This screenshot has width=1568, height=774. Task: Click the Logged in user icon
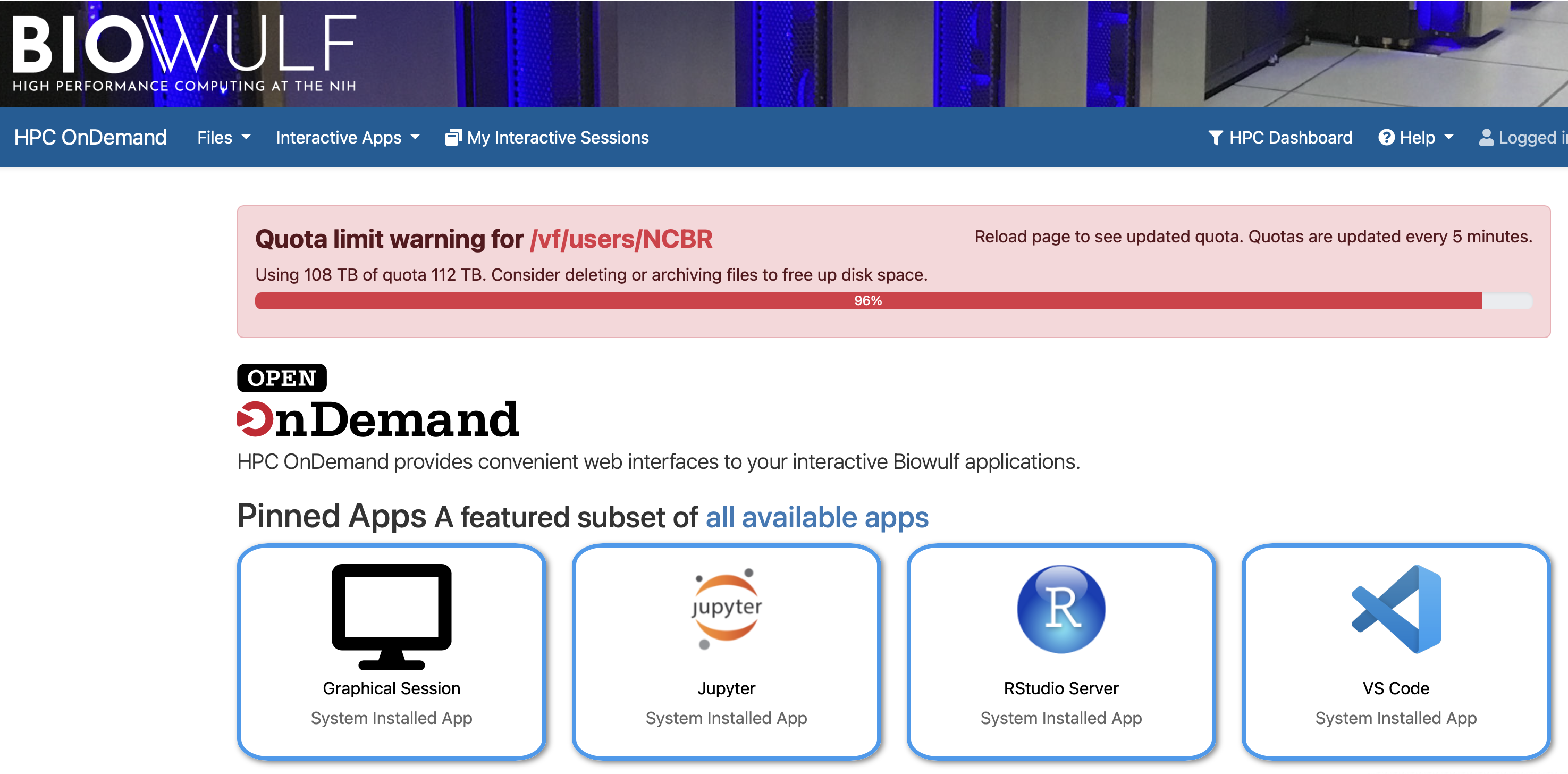coord(1487,138)
